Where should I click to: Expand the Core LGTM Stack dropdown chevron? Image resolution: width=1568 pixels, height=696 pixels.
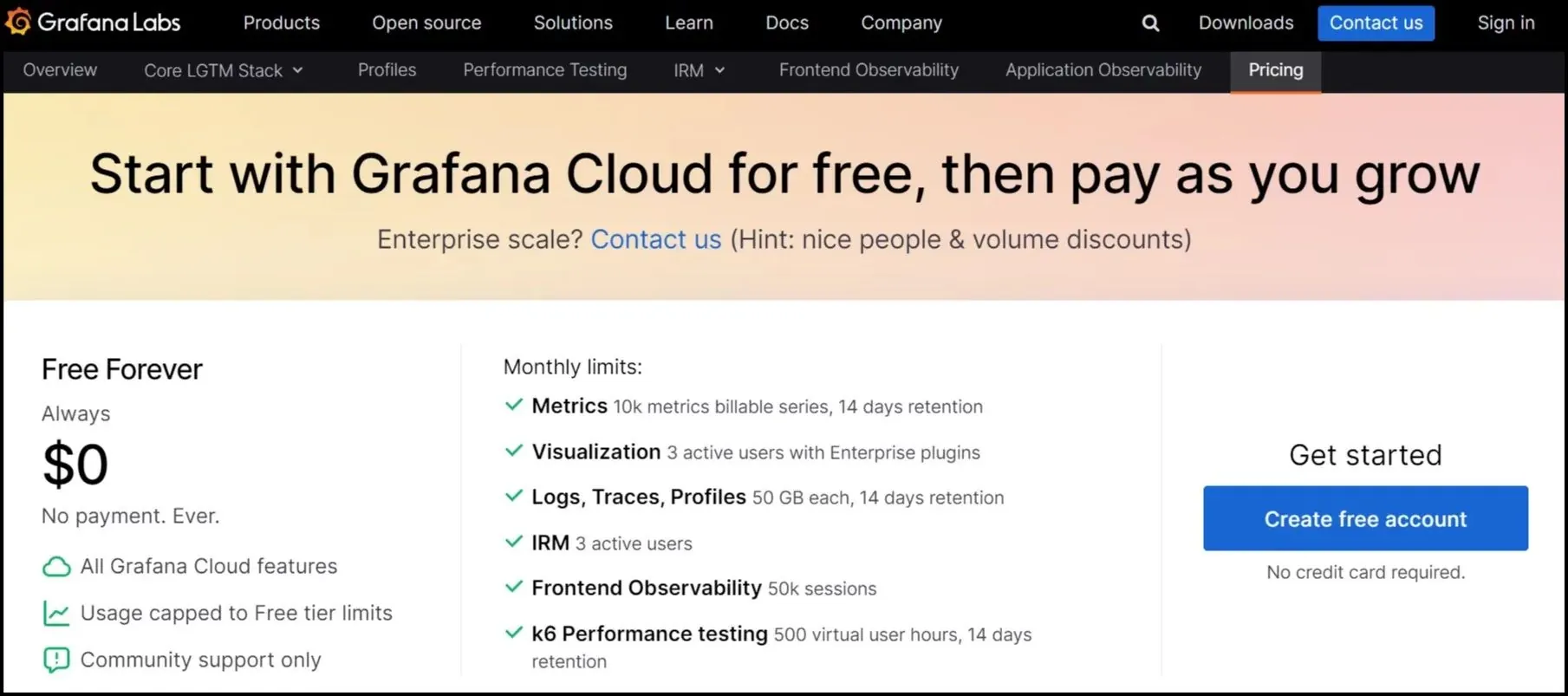pyautogui.click(x=297, y=70)
